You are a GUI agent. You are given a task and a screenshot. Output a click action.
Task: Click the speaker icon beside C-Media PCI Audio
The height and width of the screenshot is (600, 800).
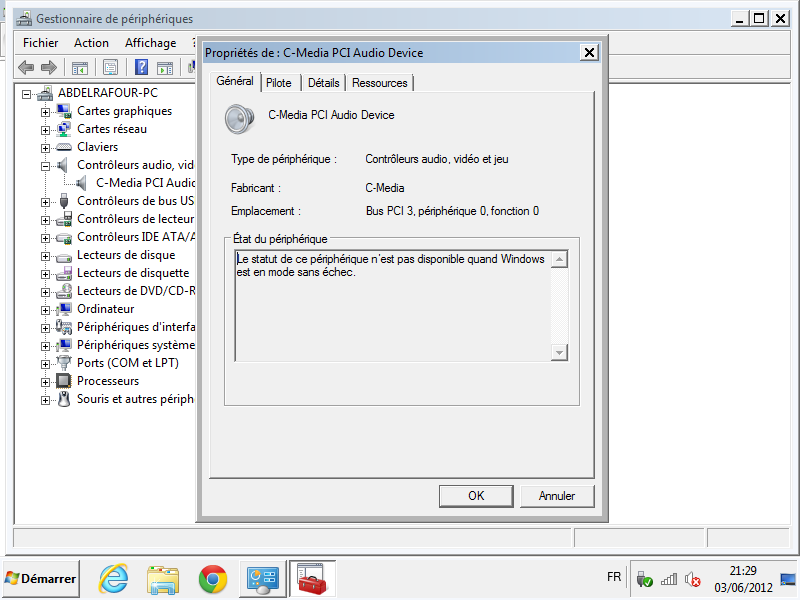81,183
